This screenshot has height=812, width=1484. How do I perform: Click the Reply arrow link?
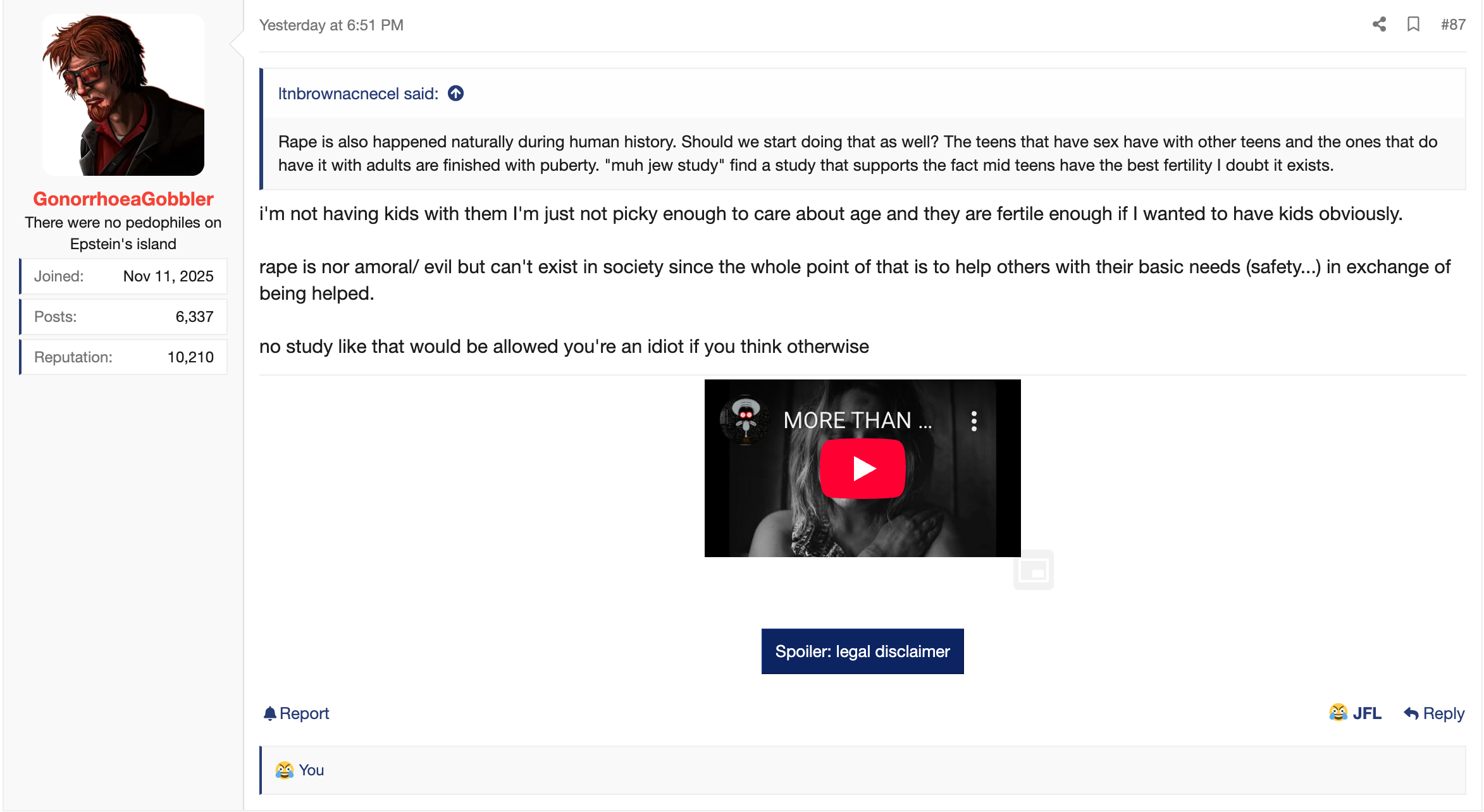tap(1434, 713)
